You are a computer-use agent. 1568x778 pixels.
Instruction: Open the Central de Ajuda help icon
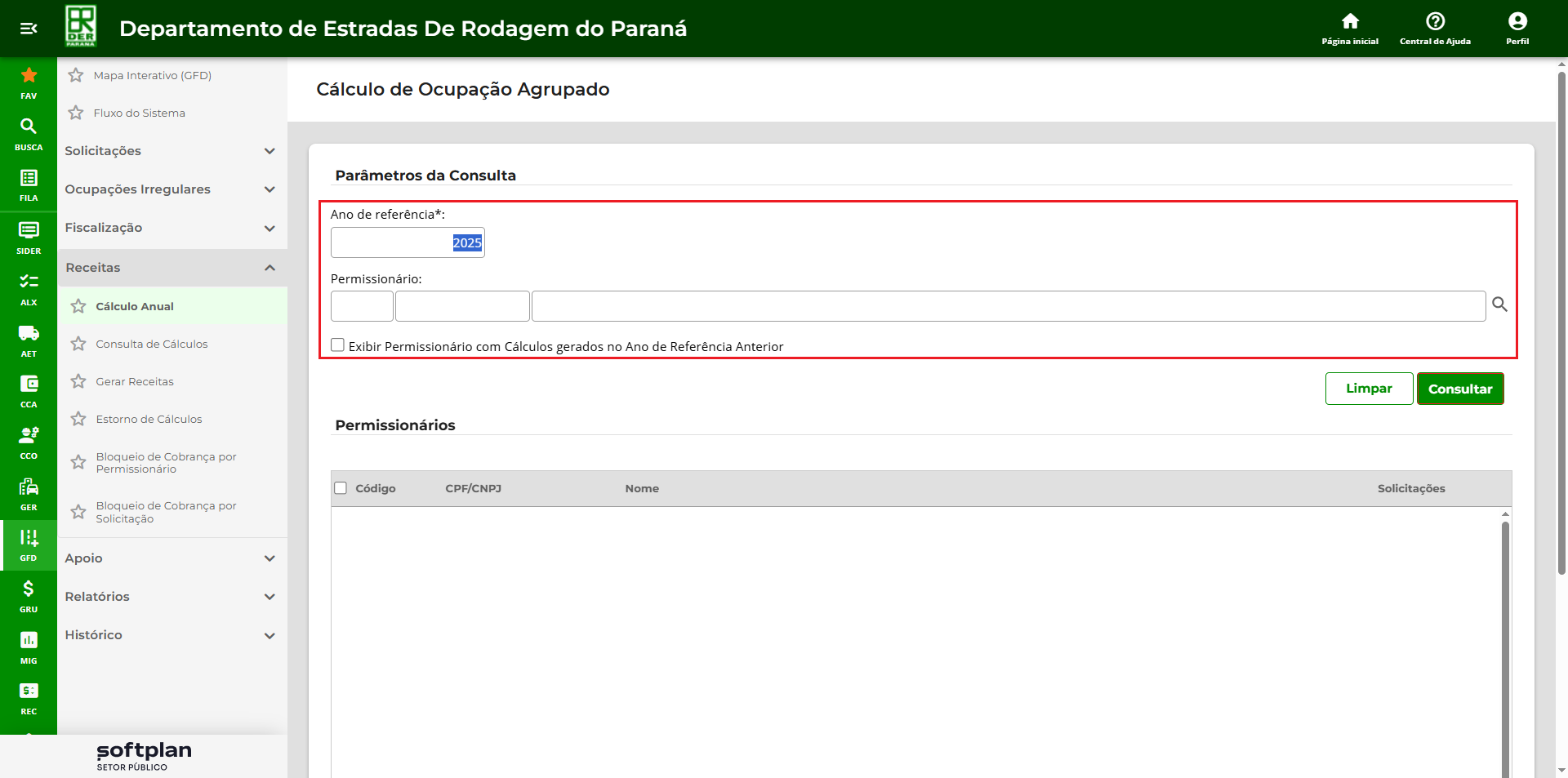pos(1435,22)
